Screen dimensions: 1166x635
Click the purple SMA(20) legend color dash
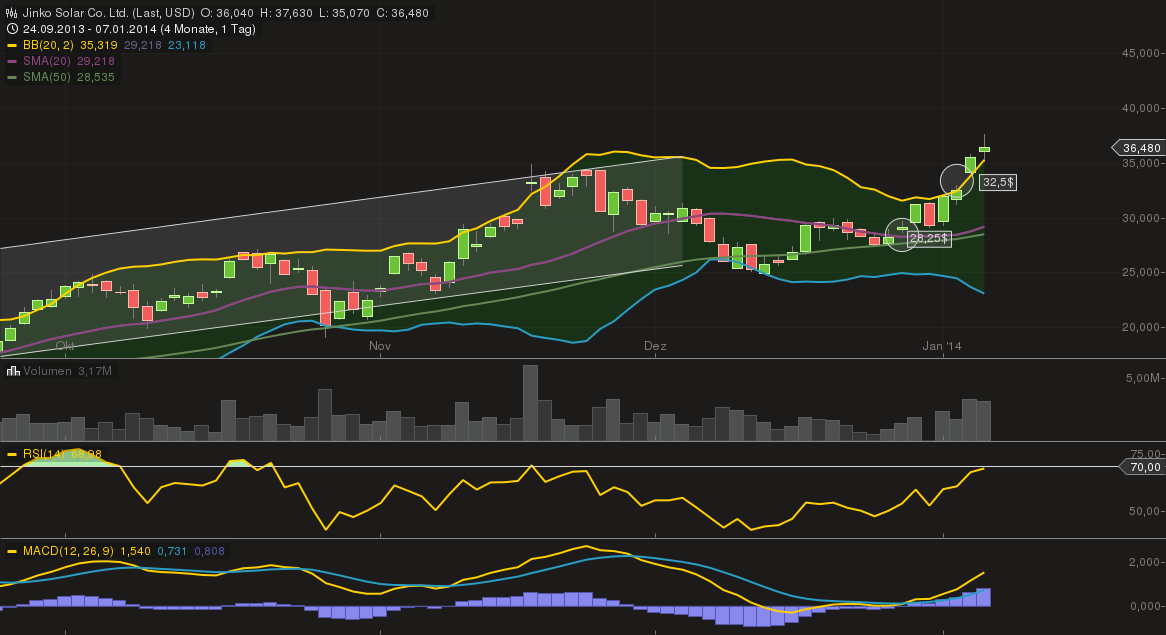(x=12, y=61)
